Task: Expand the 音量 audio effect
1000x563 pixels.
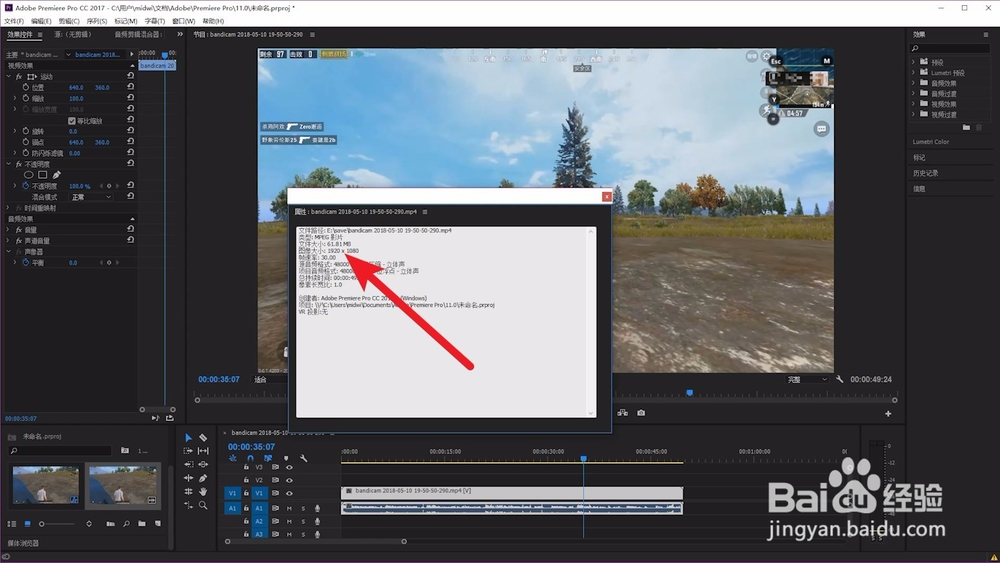Action: pos(9,230)
